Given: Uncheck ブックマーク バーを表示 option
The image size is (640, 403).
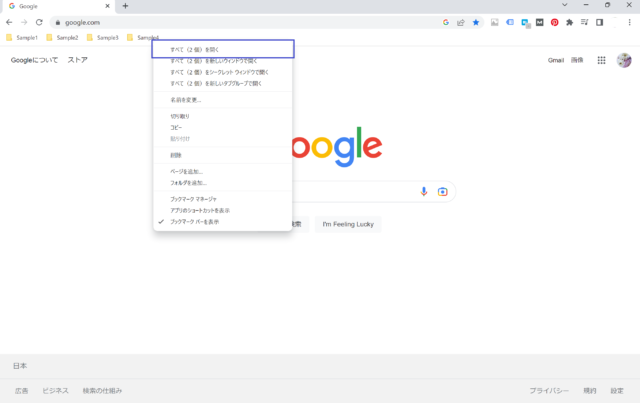Looking at the screenshot, I should click(x=223, y=222).
